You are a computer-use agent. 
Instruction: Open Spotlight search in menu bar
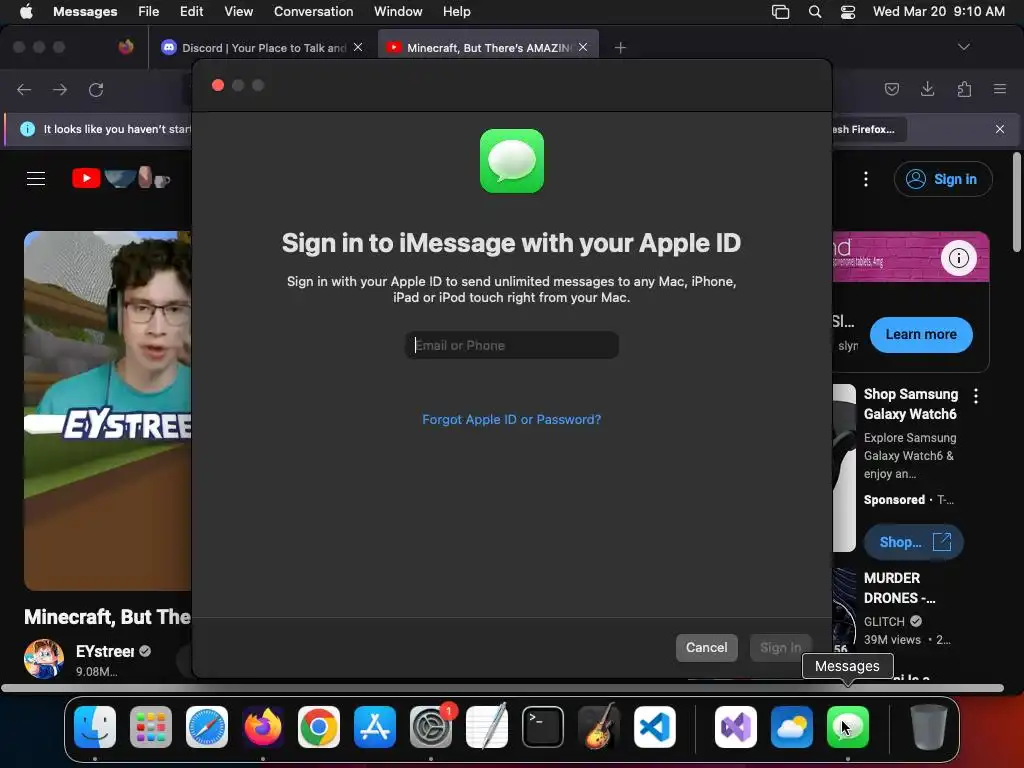[x=815, y=12]
